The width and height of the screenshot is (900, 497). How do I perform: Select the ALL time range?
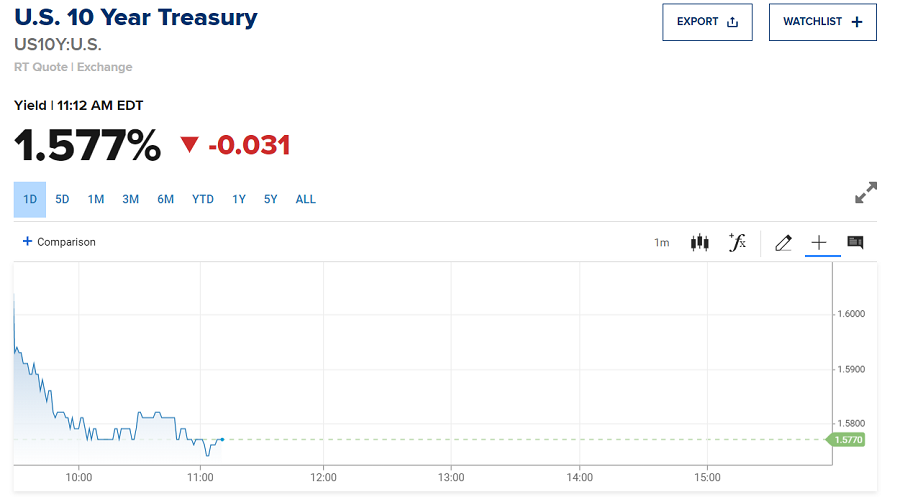coord(306,199)
